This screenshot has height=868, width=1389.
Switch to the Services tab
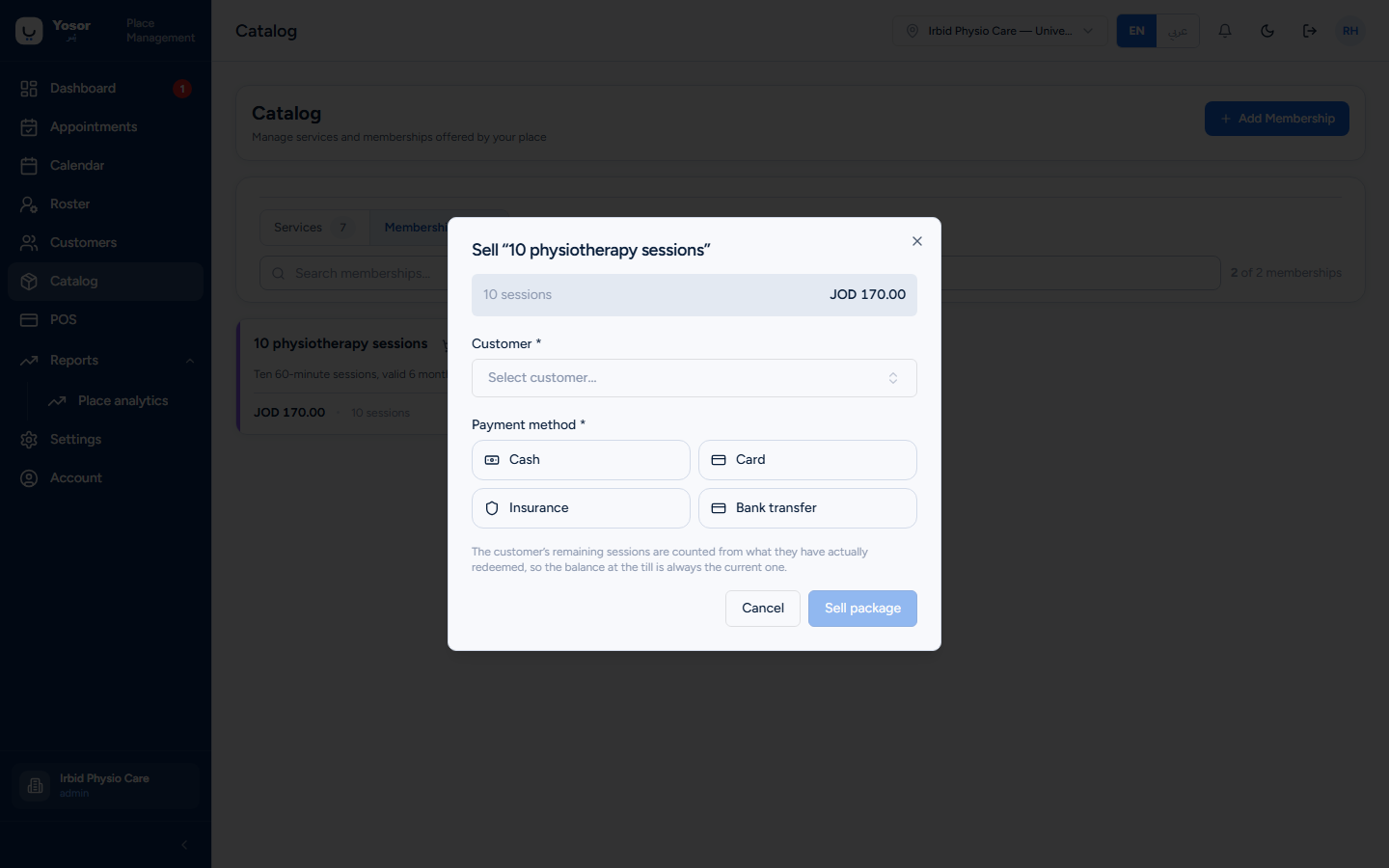click(x=313, y=228)
